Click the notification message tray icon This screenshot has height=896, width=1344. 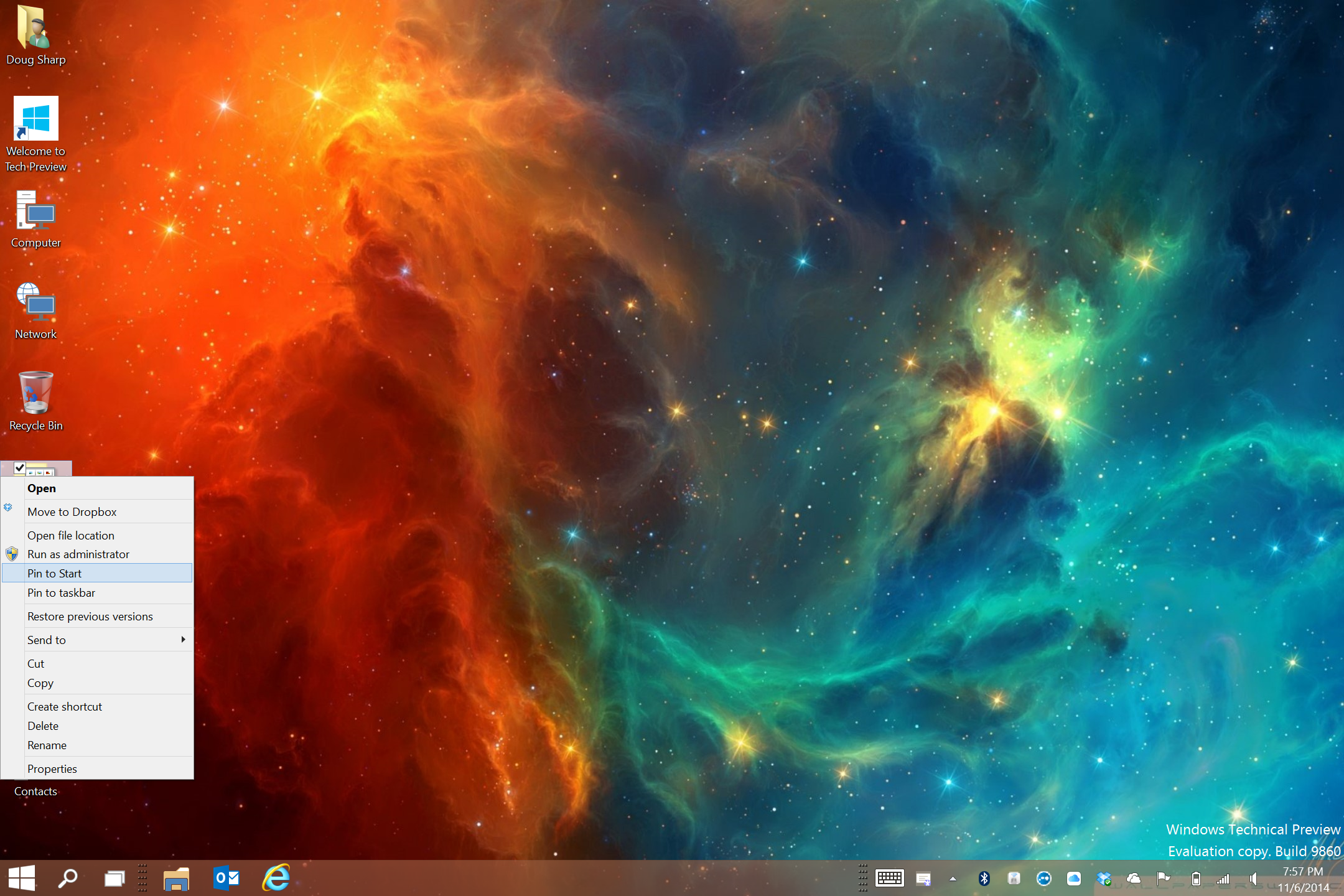(x=923, y=879)
